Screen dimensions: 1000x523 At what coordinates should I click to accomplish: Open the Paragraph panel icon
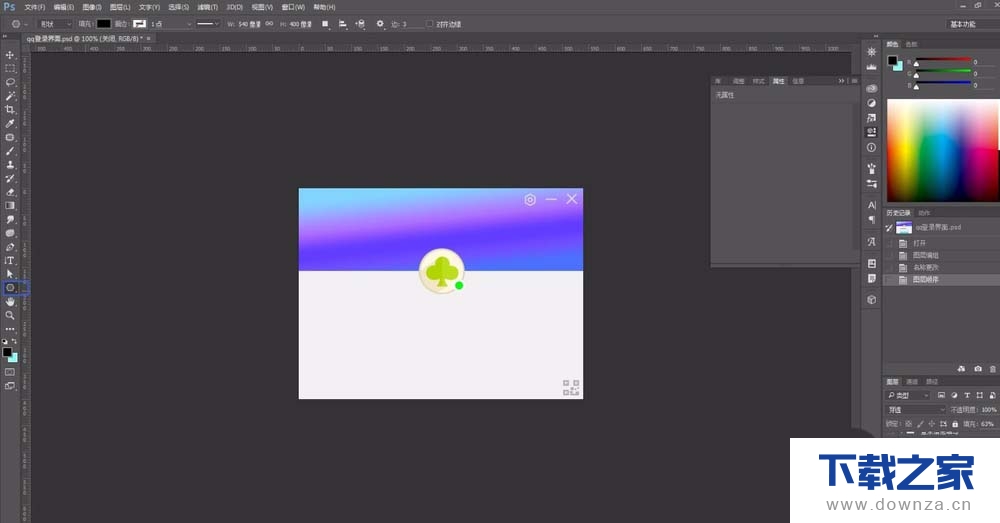point(872,220)
